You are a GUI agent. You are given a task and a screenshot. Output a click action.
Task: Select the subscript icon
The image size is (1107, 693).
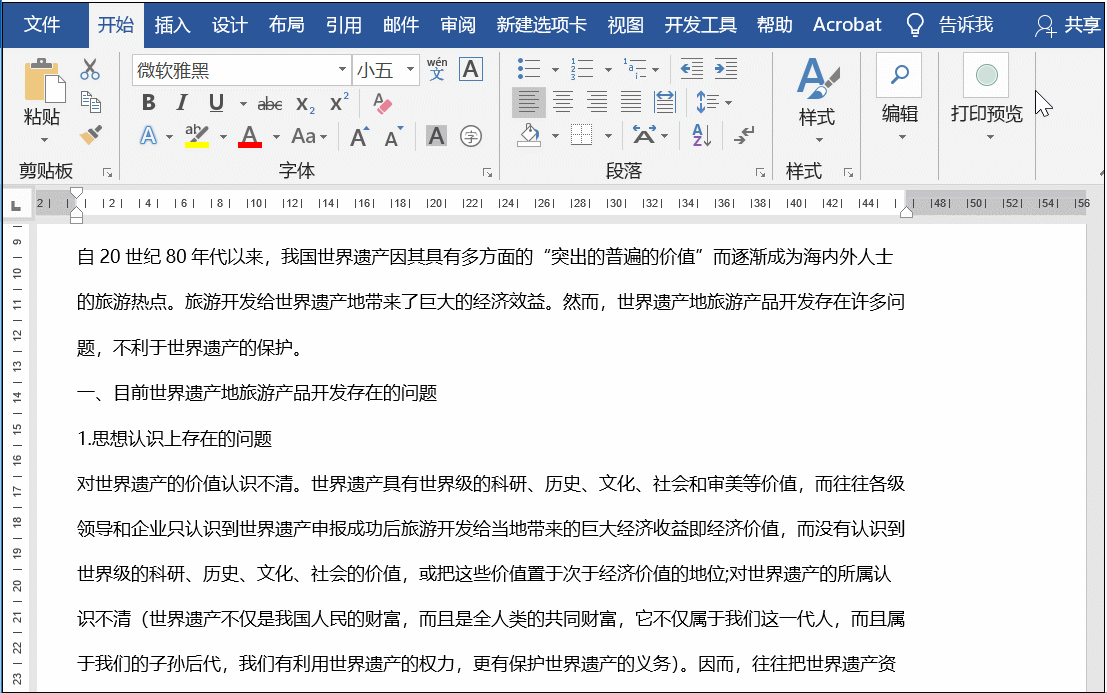tap(304, 103)
